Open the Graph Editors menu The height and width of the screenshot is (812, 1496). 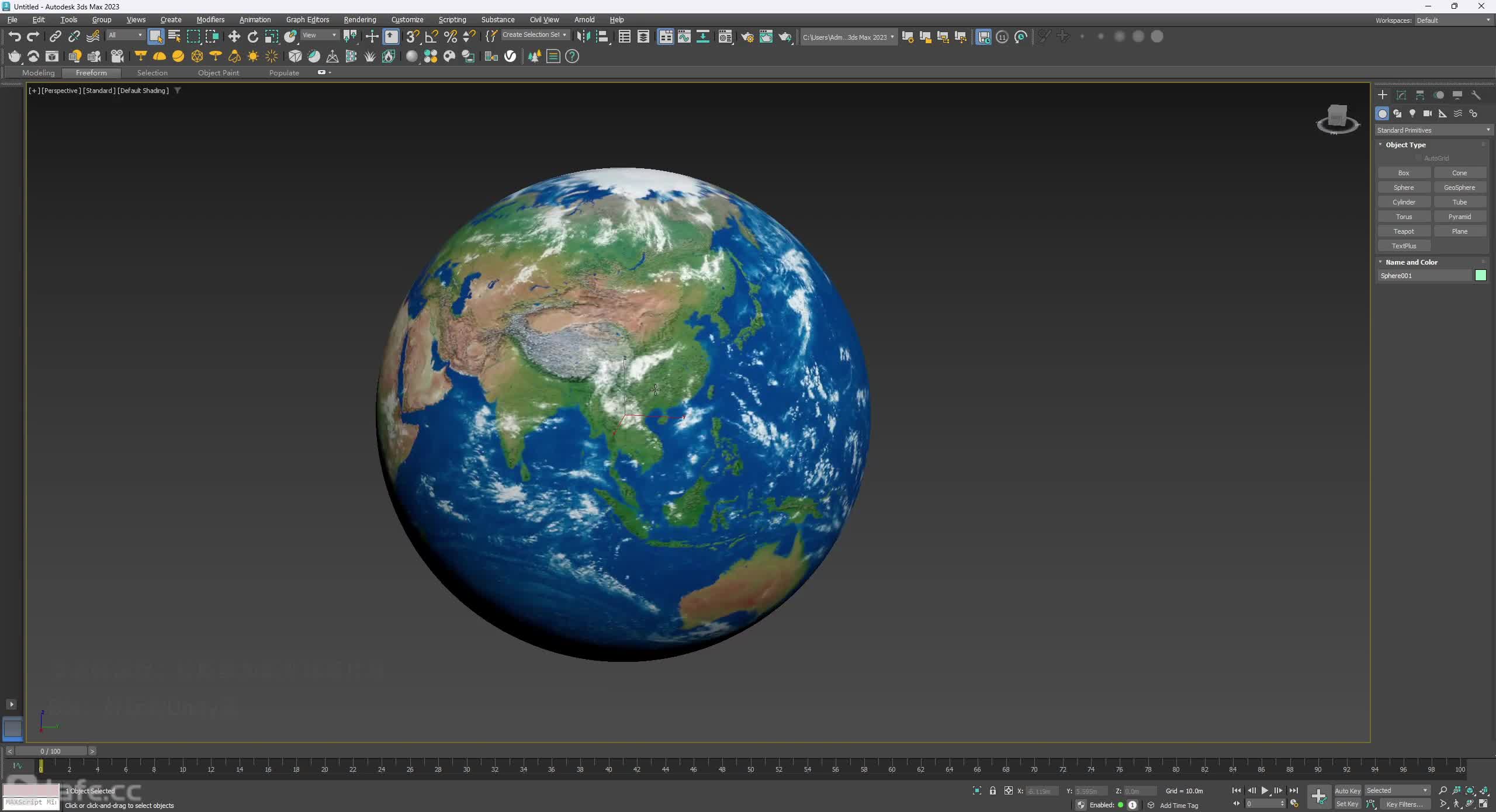307,19
